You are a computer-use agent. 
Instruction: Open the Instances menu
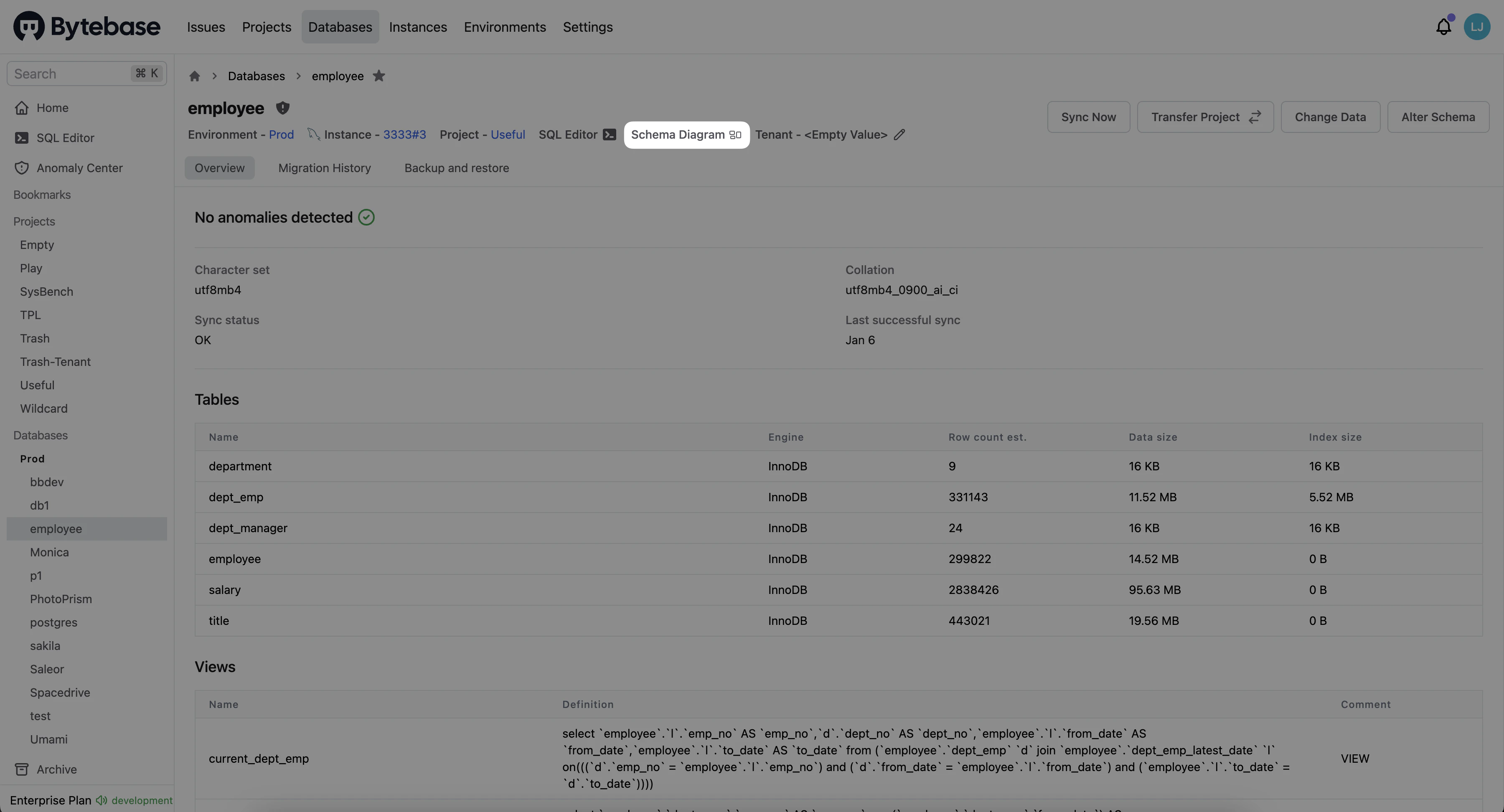(x=418, y=27)
